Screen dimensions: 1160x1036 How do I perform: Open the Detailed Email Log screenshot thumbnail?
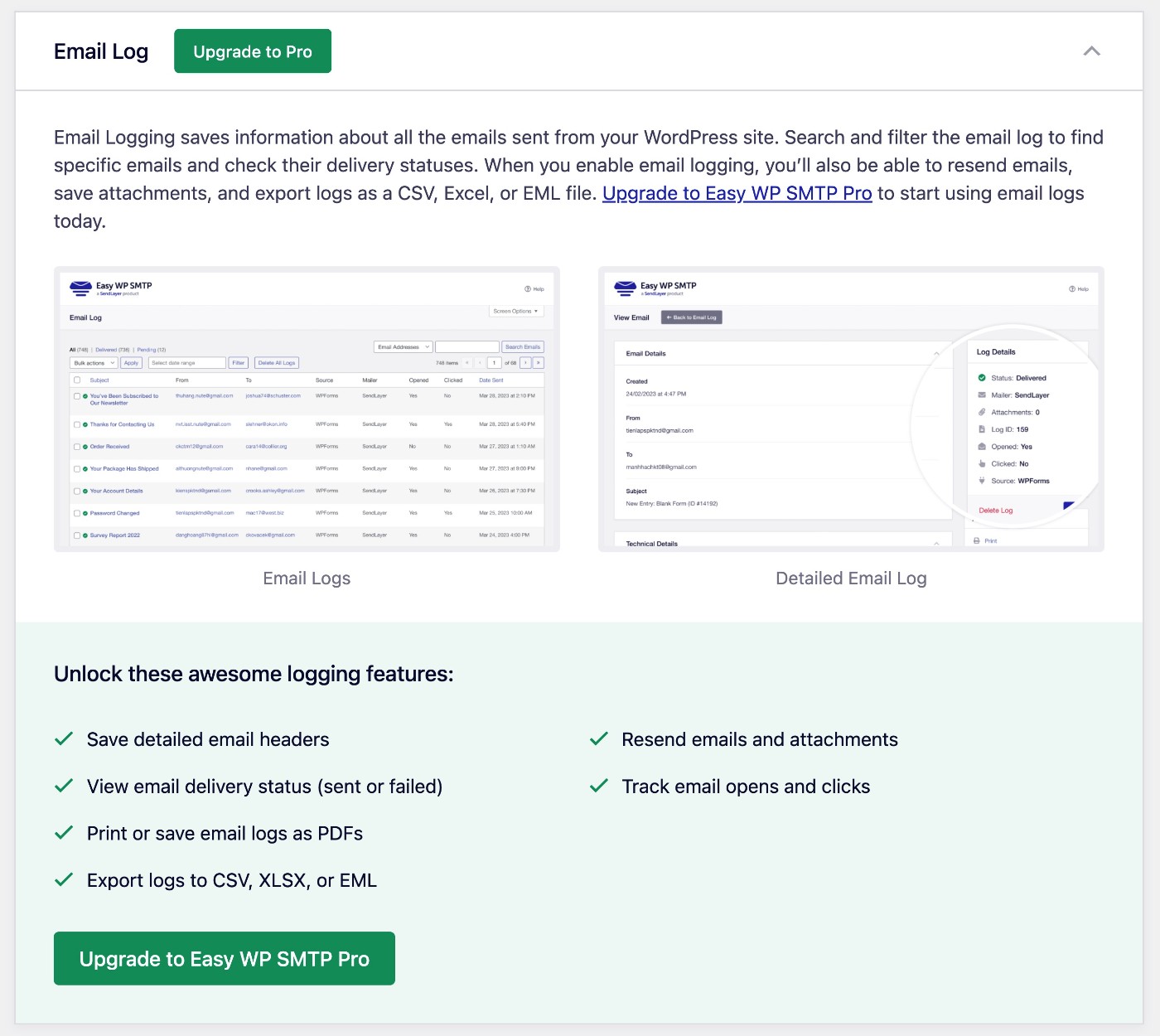(x=851, y=409)
